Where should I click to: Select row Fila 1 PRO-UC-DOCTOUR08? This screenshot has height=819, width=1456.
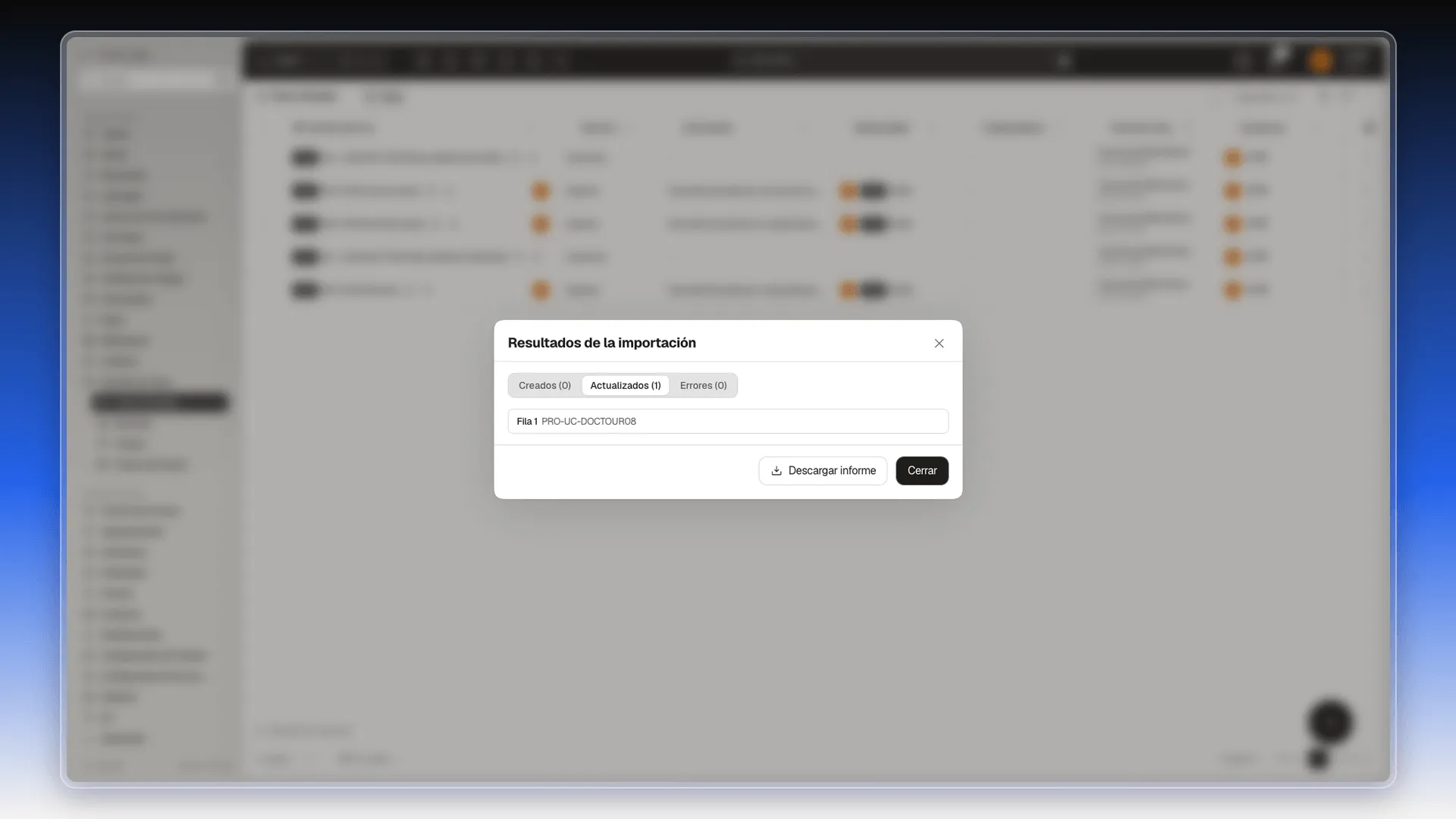click(728, 422)
